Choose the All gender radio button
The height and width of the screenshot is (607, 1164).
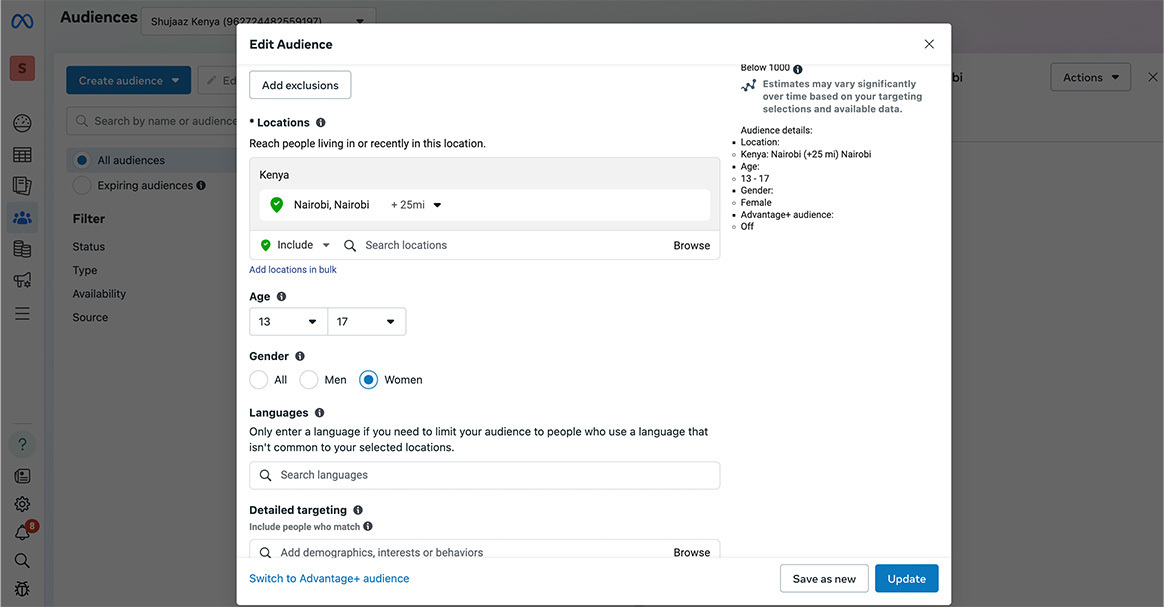click(x=258, y=380)
